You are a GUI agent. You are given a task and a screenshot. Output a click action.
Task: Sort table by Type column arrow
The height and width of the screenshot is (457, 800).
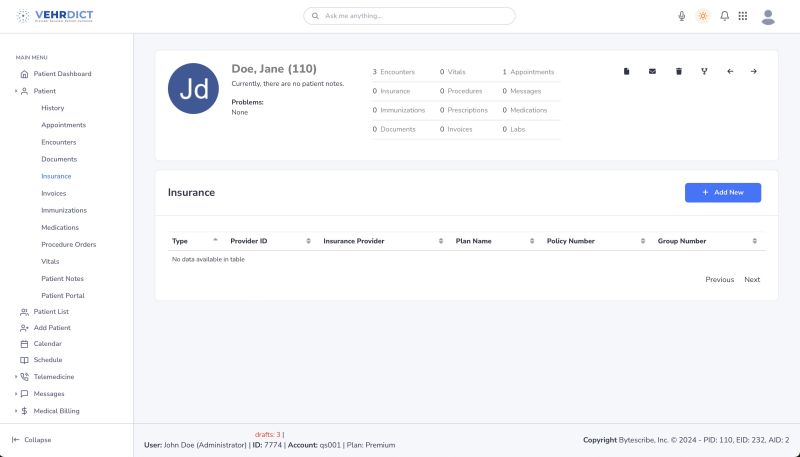(x=215, y=240)
